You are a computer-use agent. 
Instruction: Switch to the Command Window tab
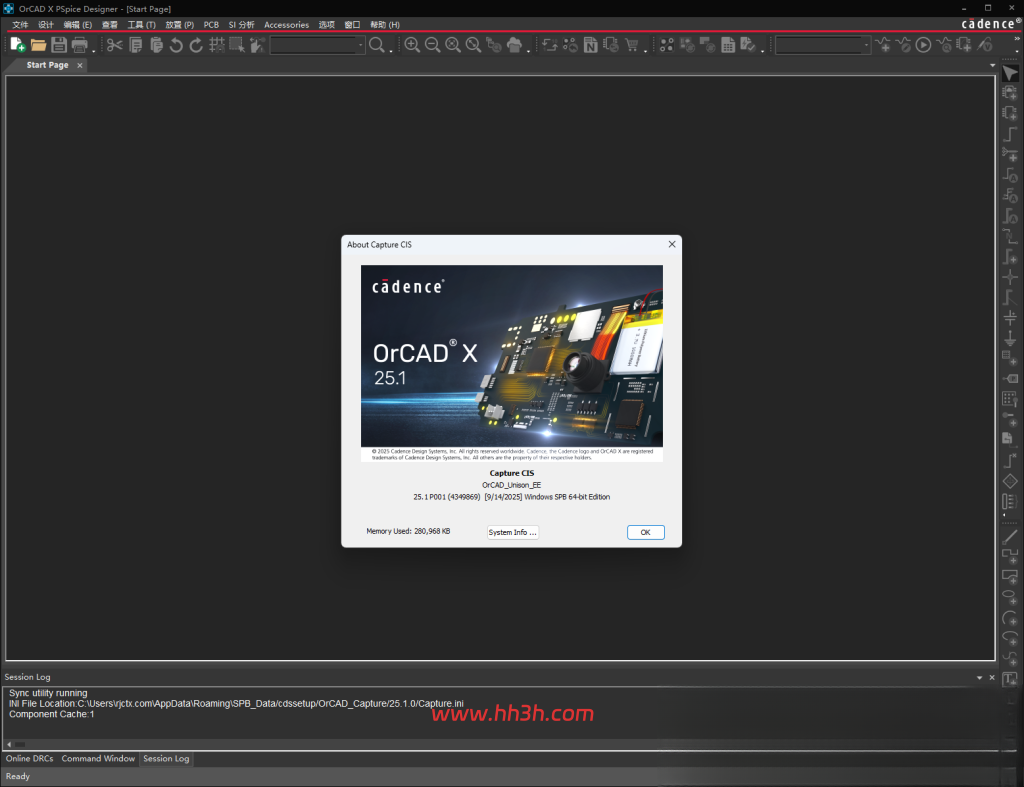[x=98, y=758]
